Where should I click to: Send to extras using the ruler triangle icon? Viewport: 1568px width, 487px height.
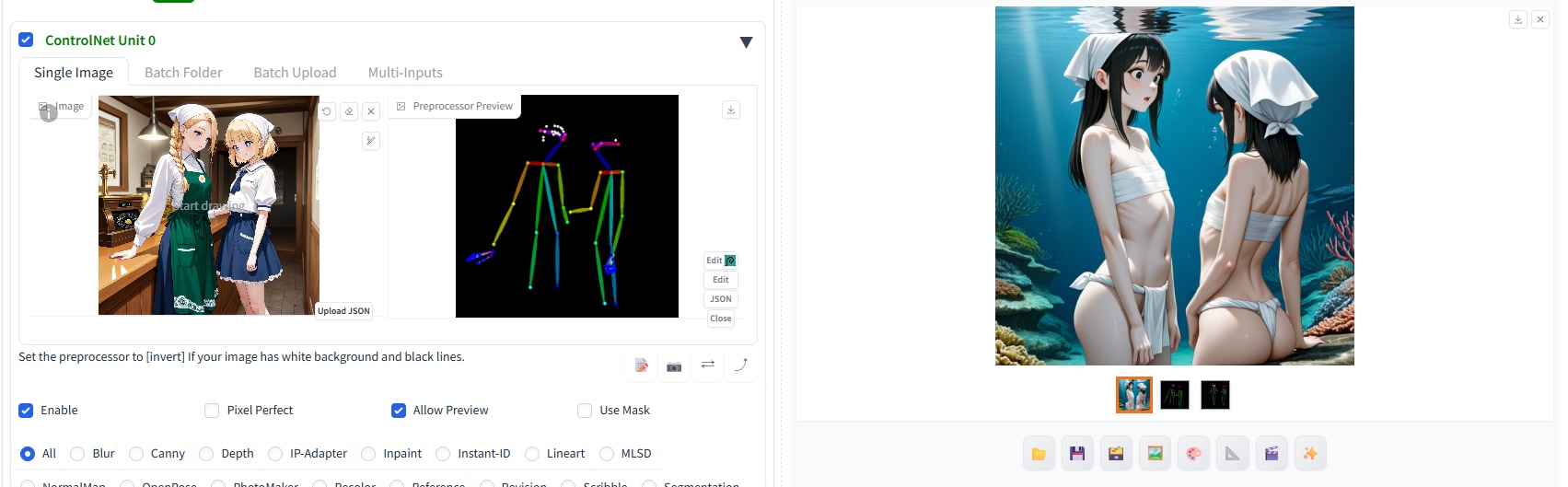[x=1232, y=453]
